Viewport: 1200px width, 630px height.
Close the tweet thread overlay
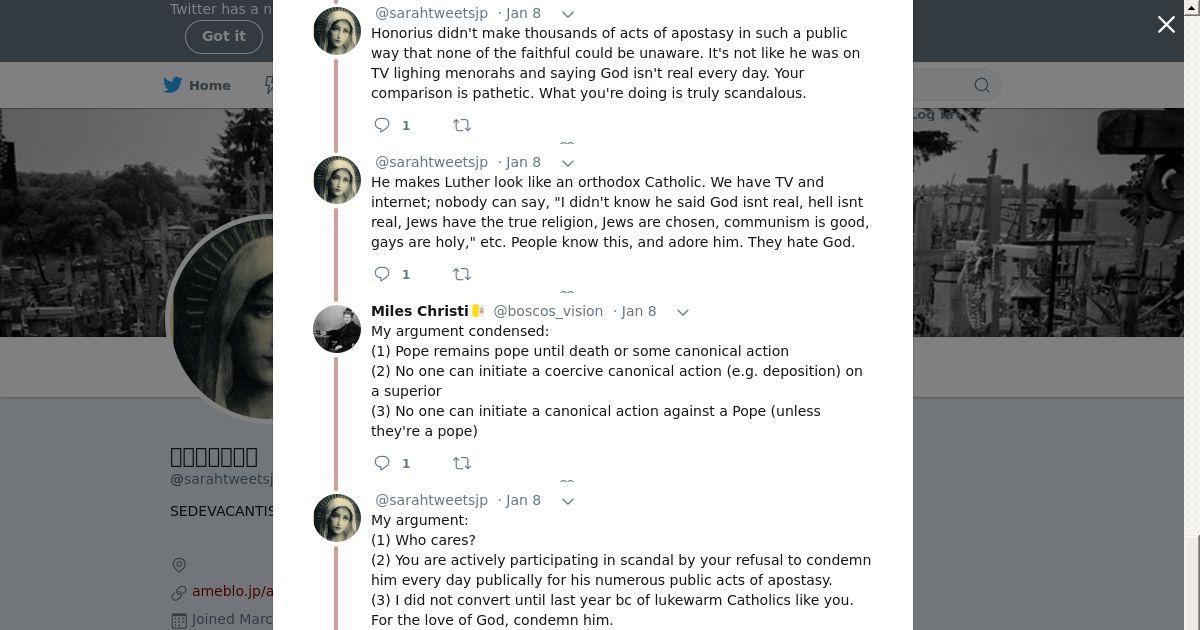(x=1166, y=25)
